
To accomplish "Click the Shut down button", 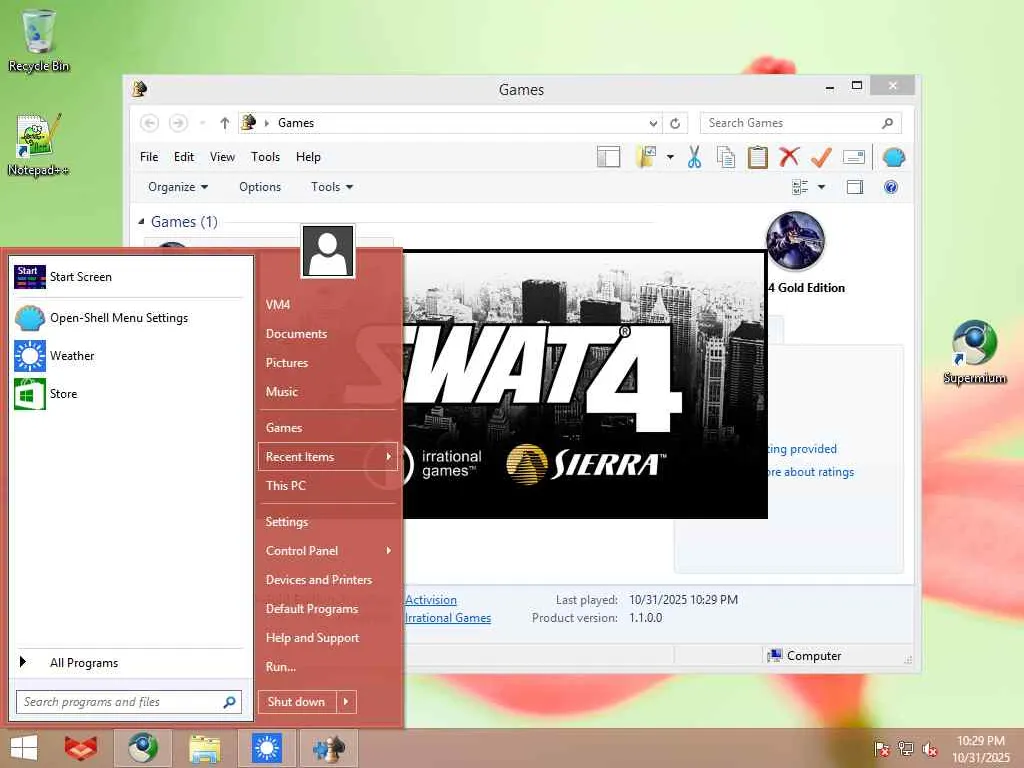I will [x=297, y=702].
